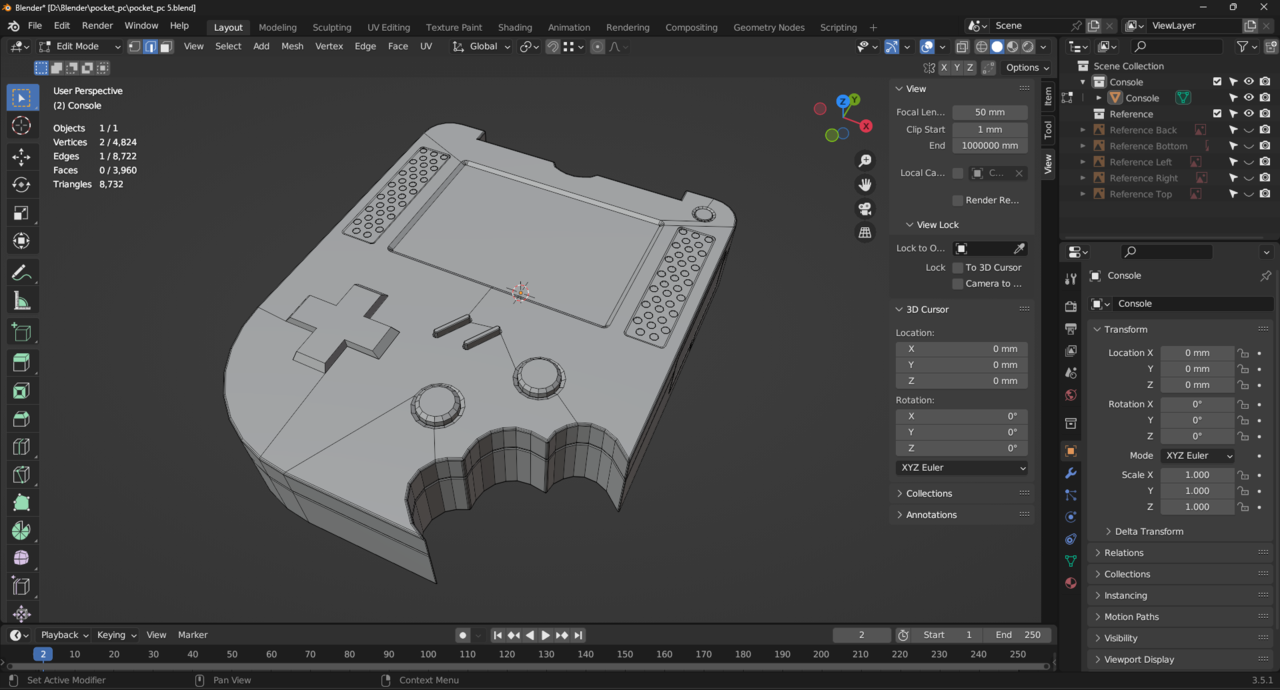Open the Mesh menu
The height and width of the screenshot is (690, 1280).
(x=292, y=46)
